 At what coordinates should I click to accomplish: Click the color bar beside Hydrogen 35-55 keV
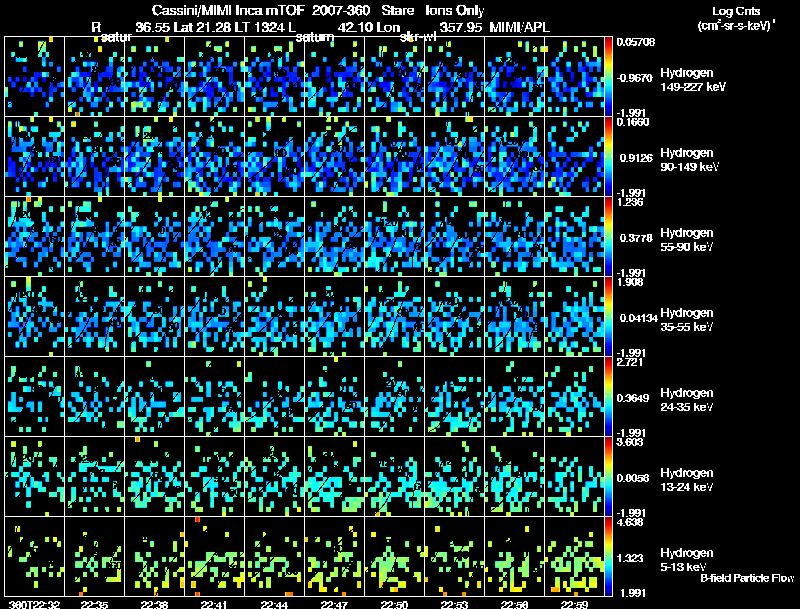(x=608, y=316)
